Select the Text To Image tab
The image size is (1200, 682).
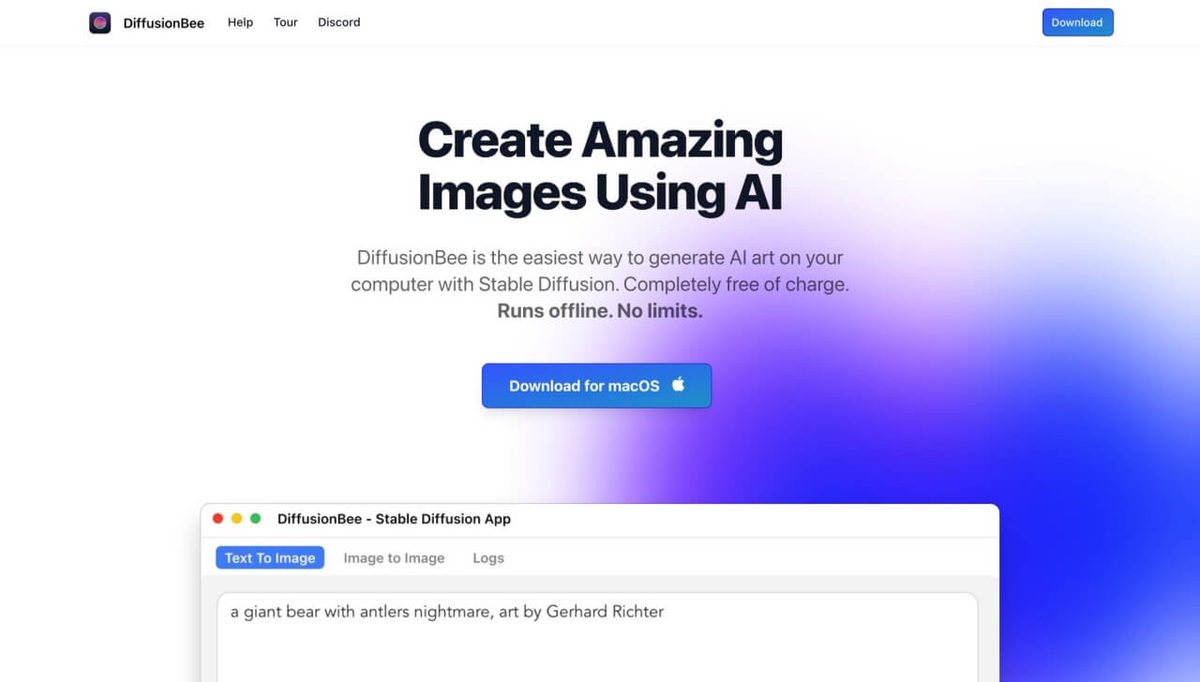[x=270, y=558]
